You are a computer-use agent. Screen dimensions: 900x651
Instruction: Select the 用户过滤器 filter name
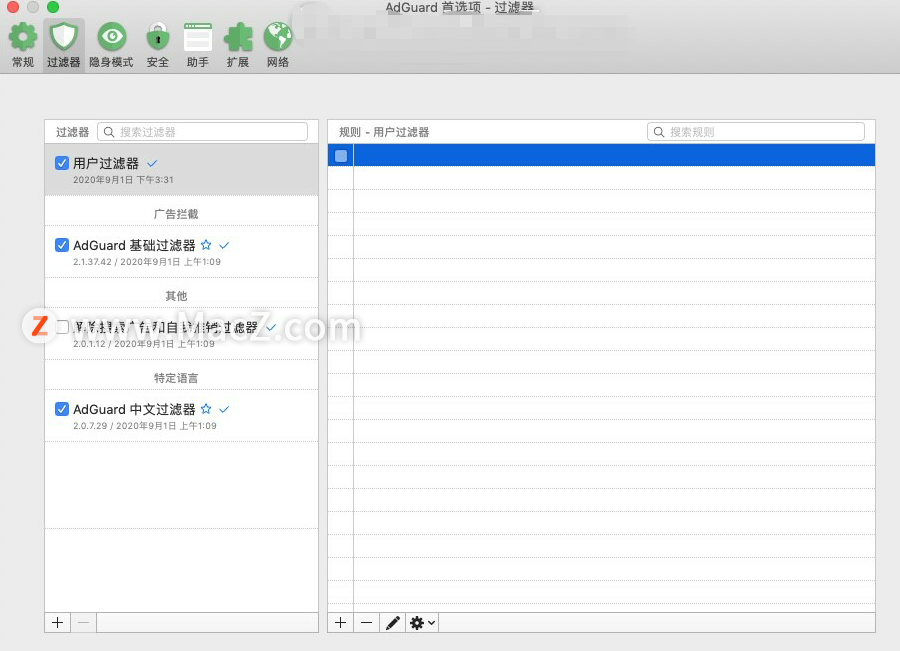pyautogui.click(x=106, y=164)
